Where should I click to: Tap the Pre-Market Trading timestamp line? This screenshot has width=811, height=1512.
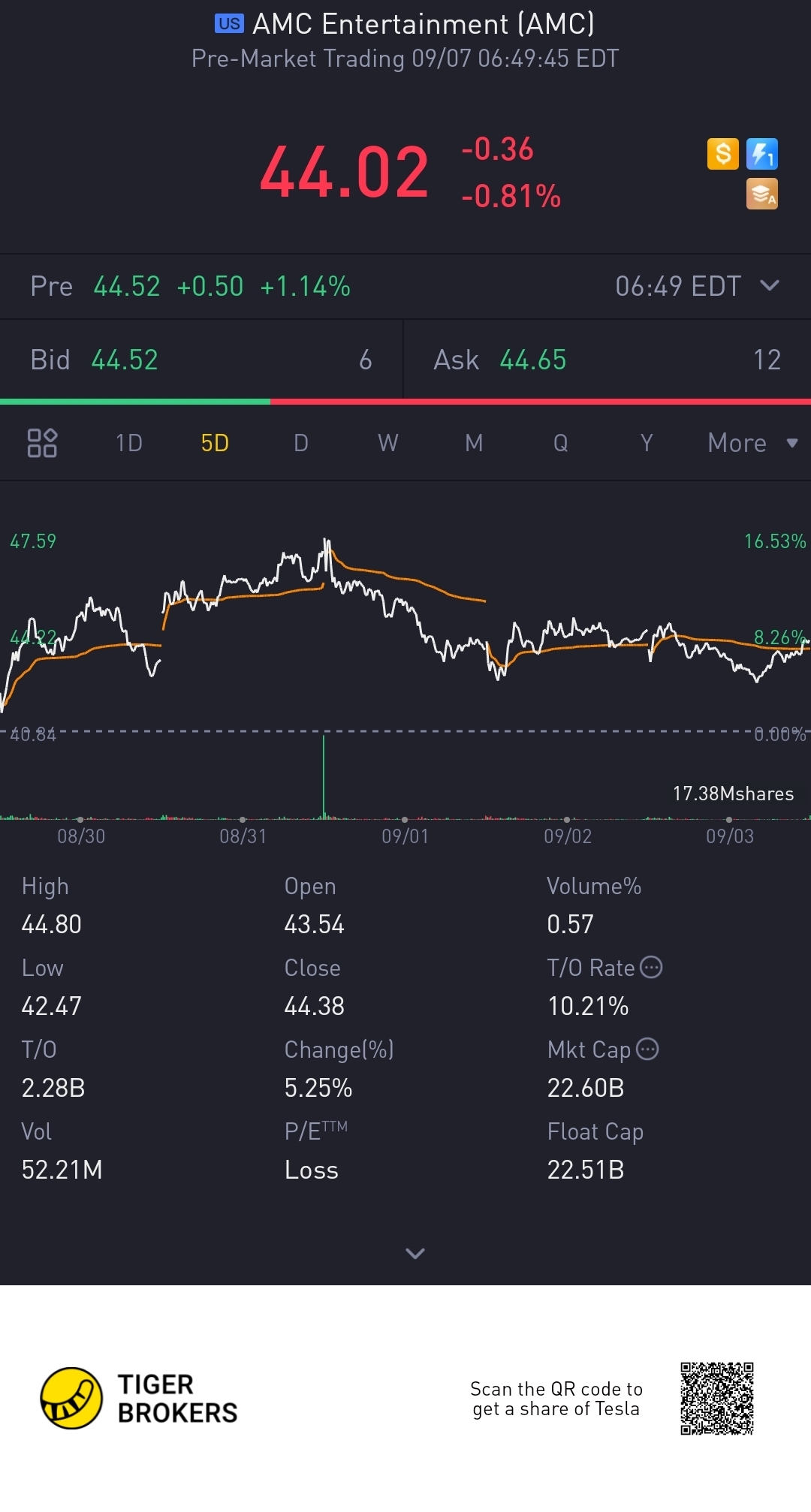405,59
